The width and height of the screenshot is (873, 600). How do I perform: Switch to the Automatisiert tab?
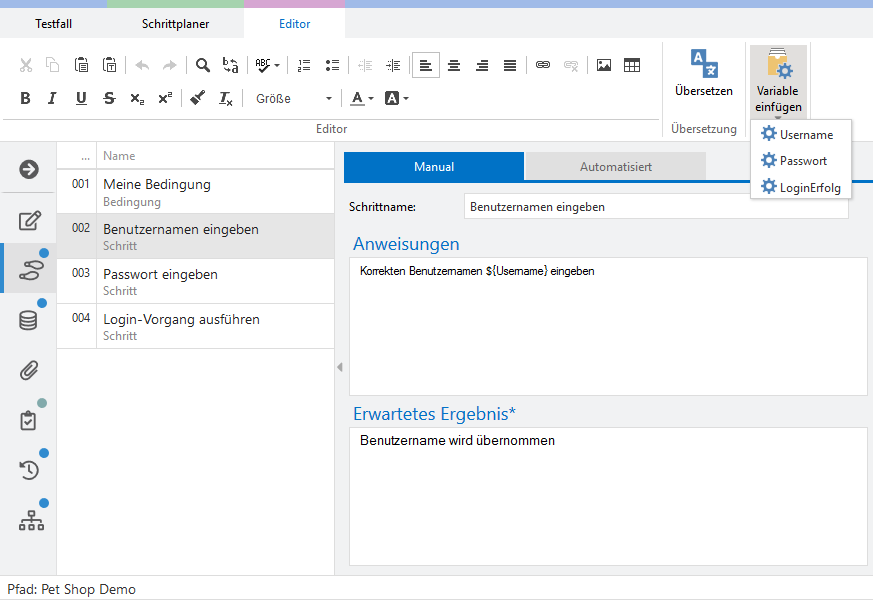click(x=615, y=167)
